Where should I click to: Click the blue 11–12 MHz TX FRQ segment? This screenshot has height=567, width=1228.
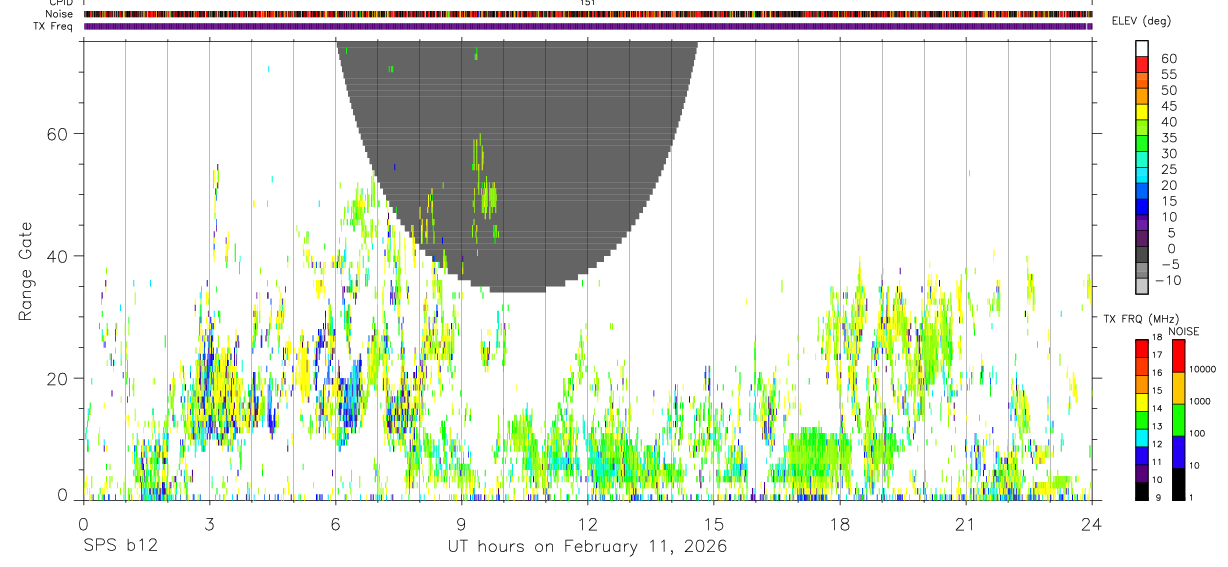click(x=1142, y=456)
